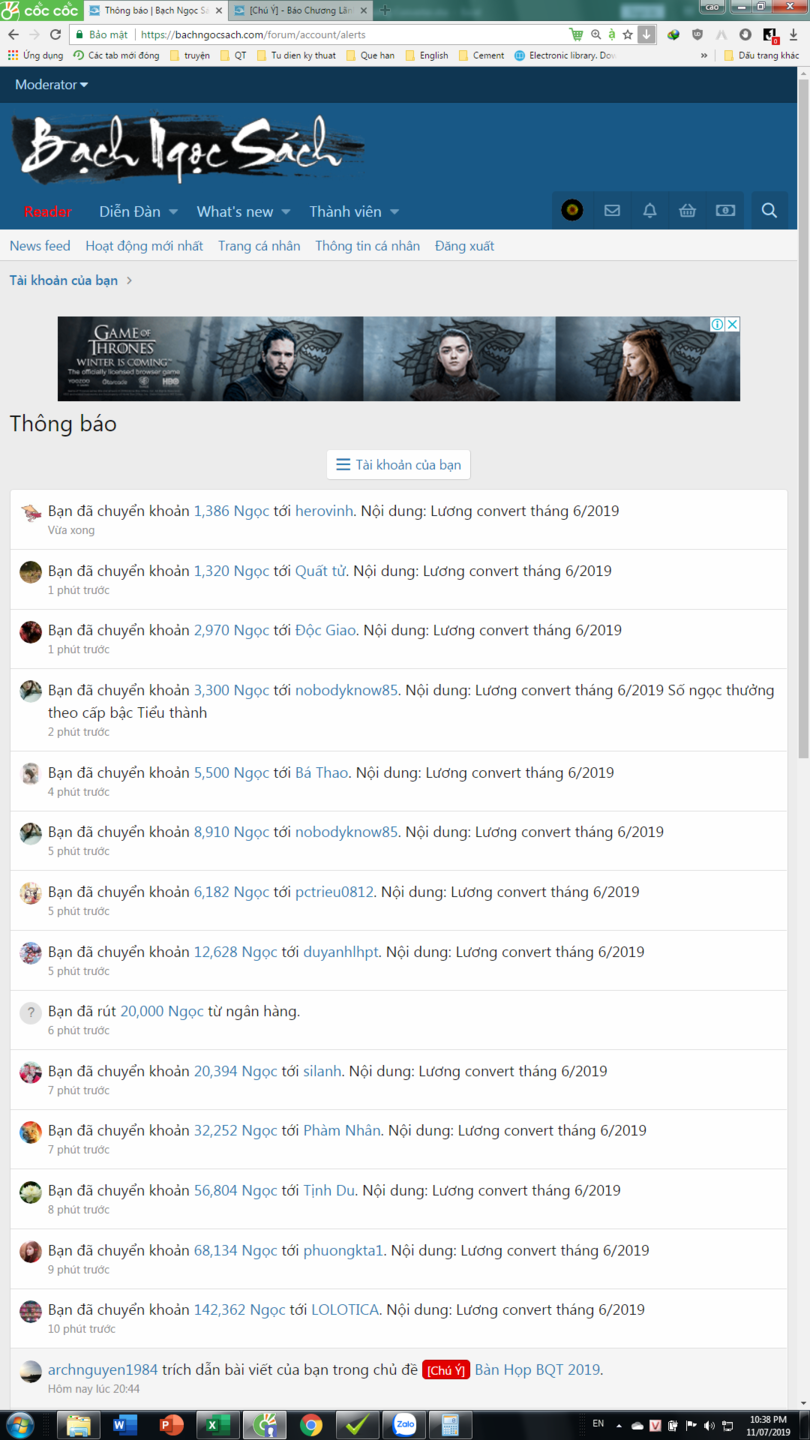Open the shop basket icon
This screenshot has width=810, height=1440.
[x=687, y=211]
